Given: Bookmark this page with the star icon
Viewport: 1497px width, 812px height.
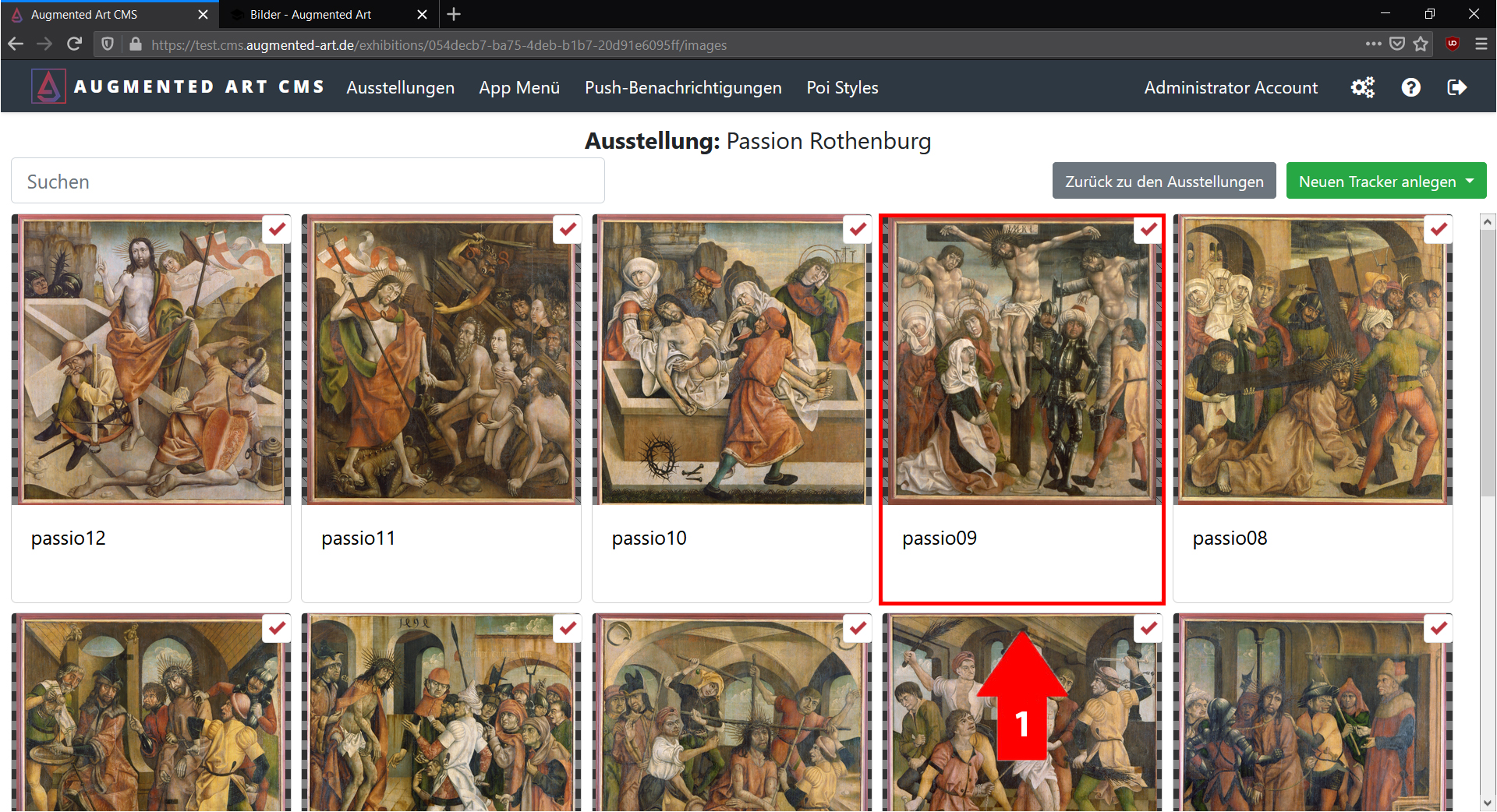Looking at the screenshot, I should tap(1421, 44).
